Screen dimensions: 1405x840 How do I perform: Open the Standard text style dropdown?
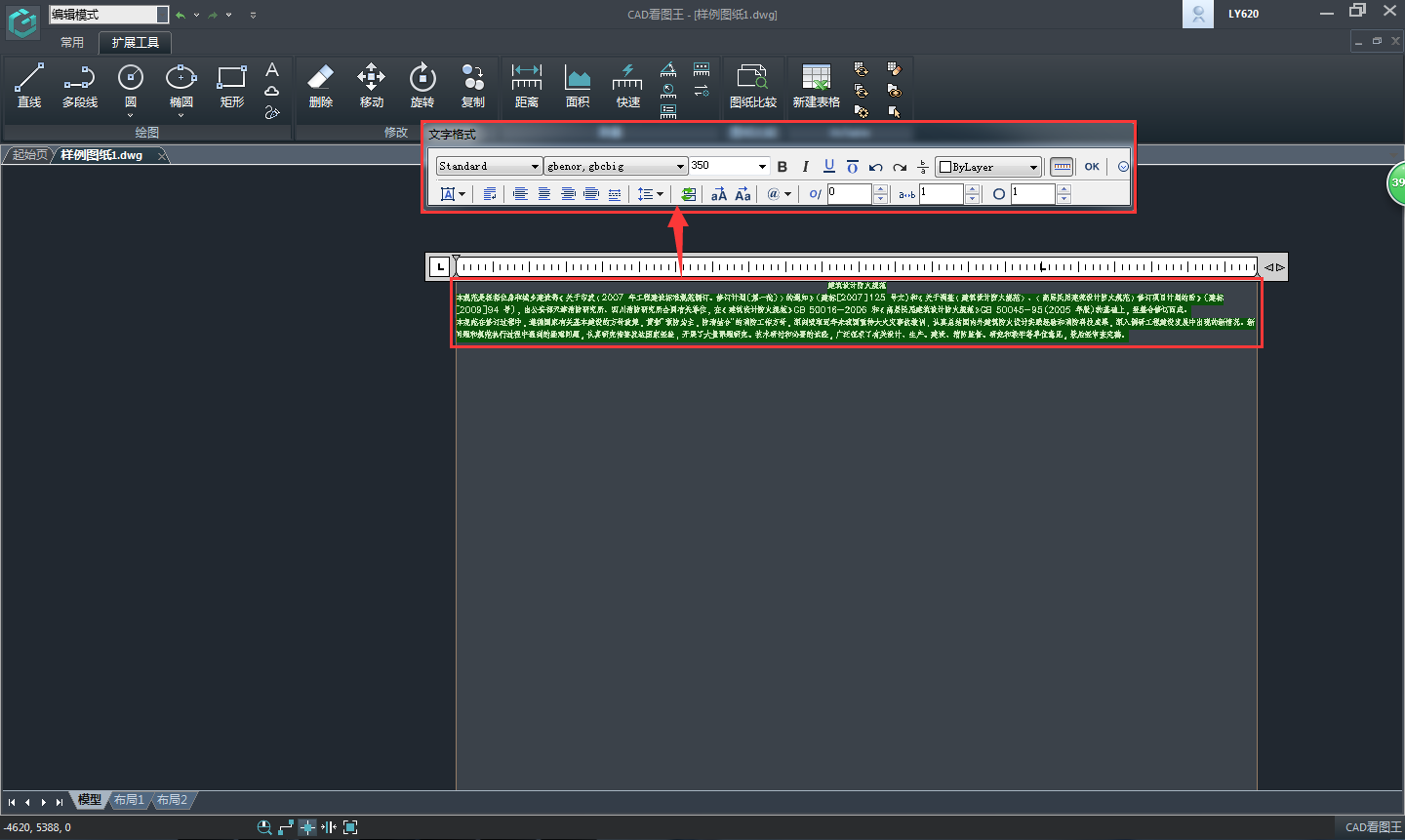click(535, 167)
